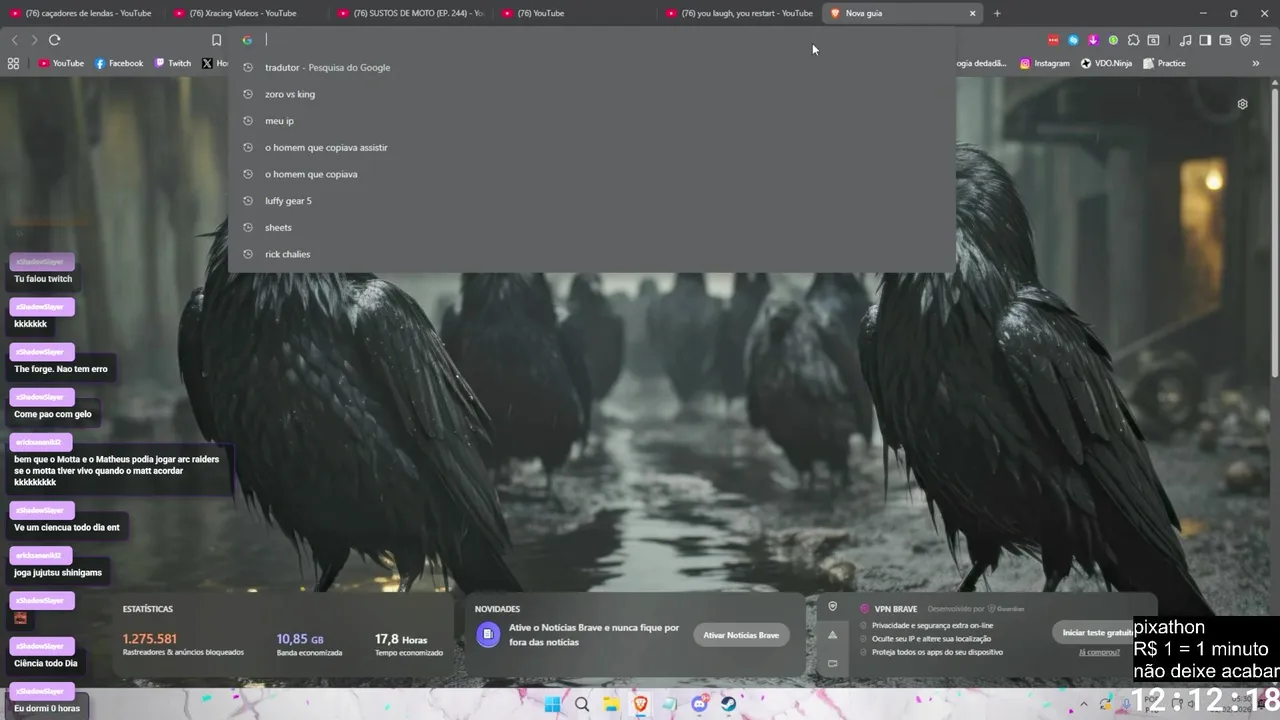The image size is (1280, 720).
Task: Open the Brave Wallet icon
Action: point(1225,40)
